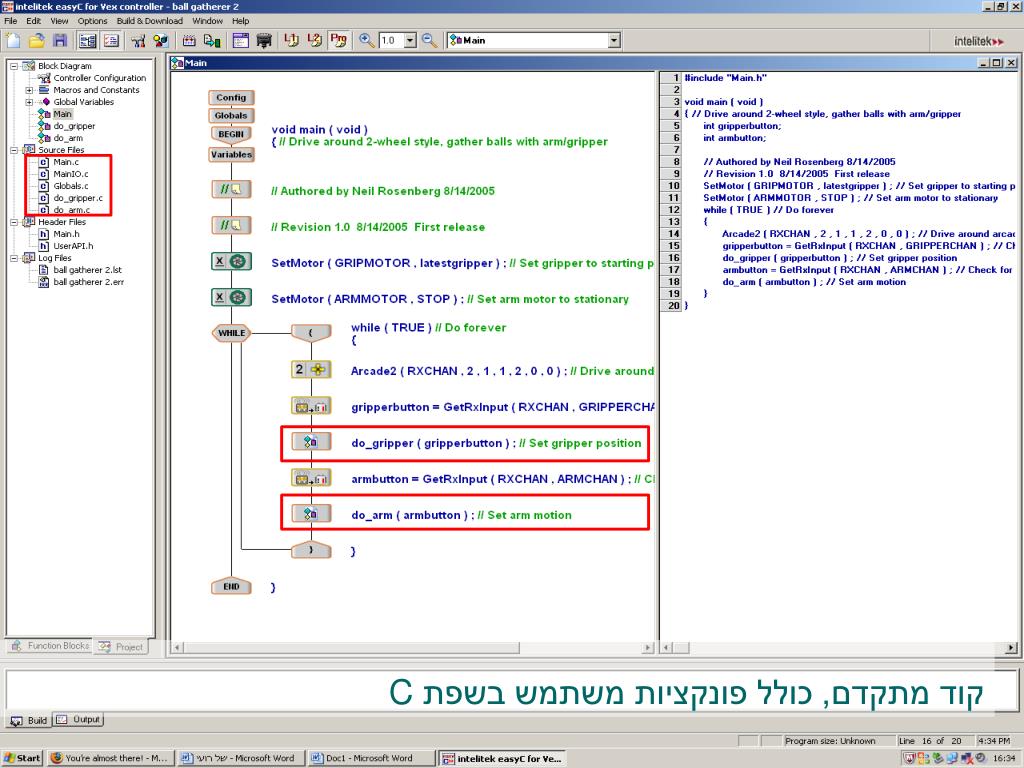Click the armbutton GetRxInput block icon
Screen dimensions: 1024x768
pyautogui.click(x=311, y=478)
